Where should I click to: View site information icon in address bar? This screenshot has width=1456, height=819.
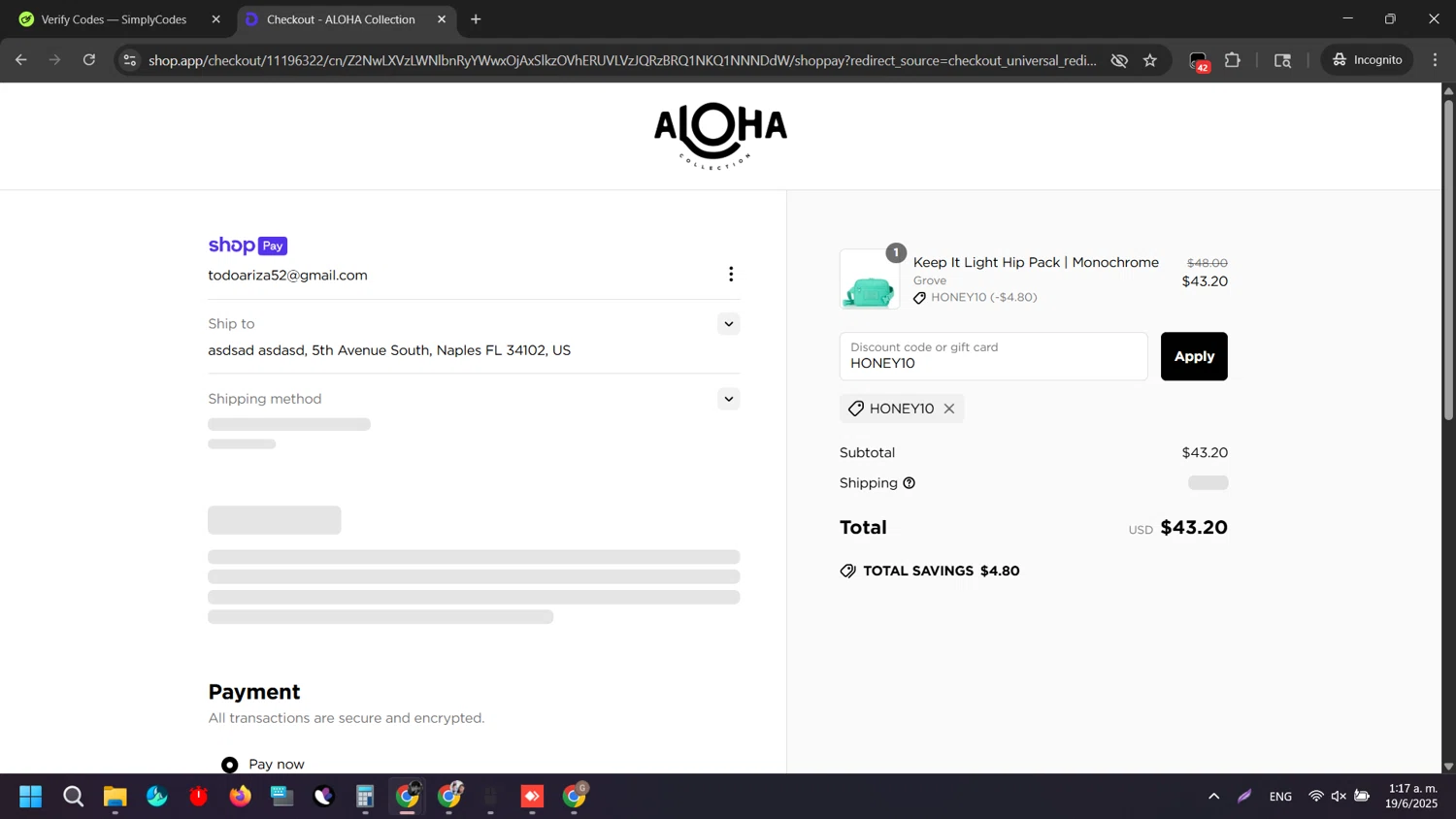point(129,60)
